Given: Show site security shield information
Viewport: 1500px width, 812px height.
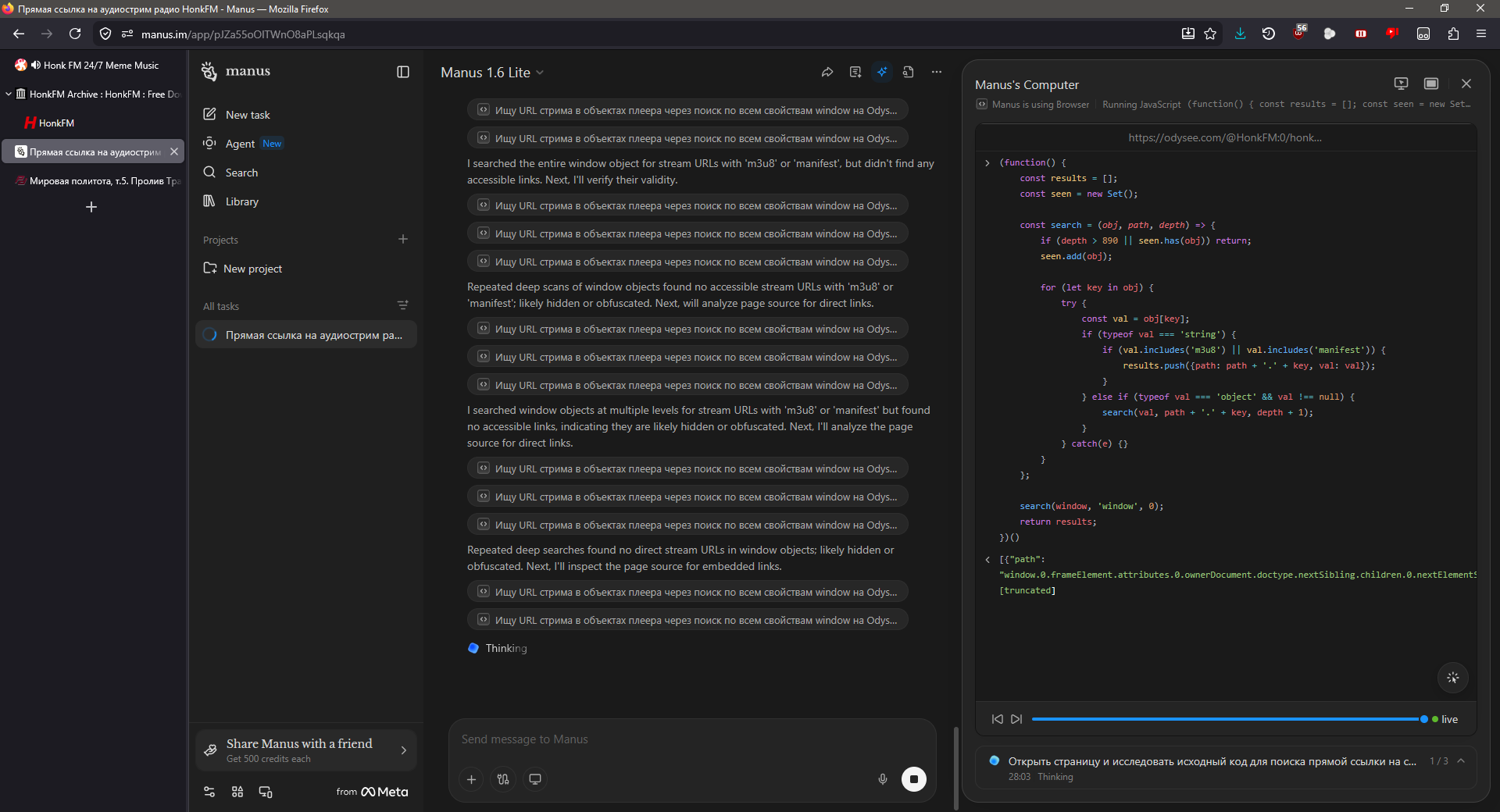Looking at the screenshot, I should (105, 34).
